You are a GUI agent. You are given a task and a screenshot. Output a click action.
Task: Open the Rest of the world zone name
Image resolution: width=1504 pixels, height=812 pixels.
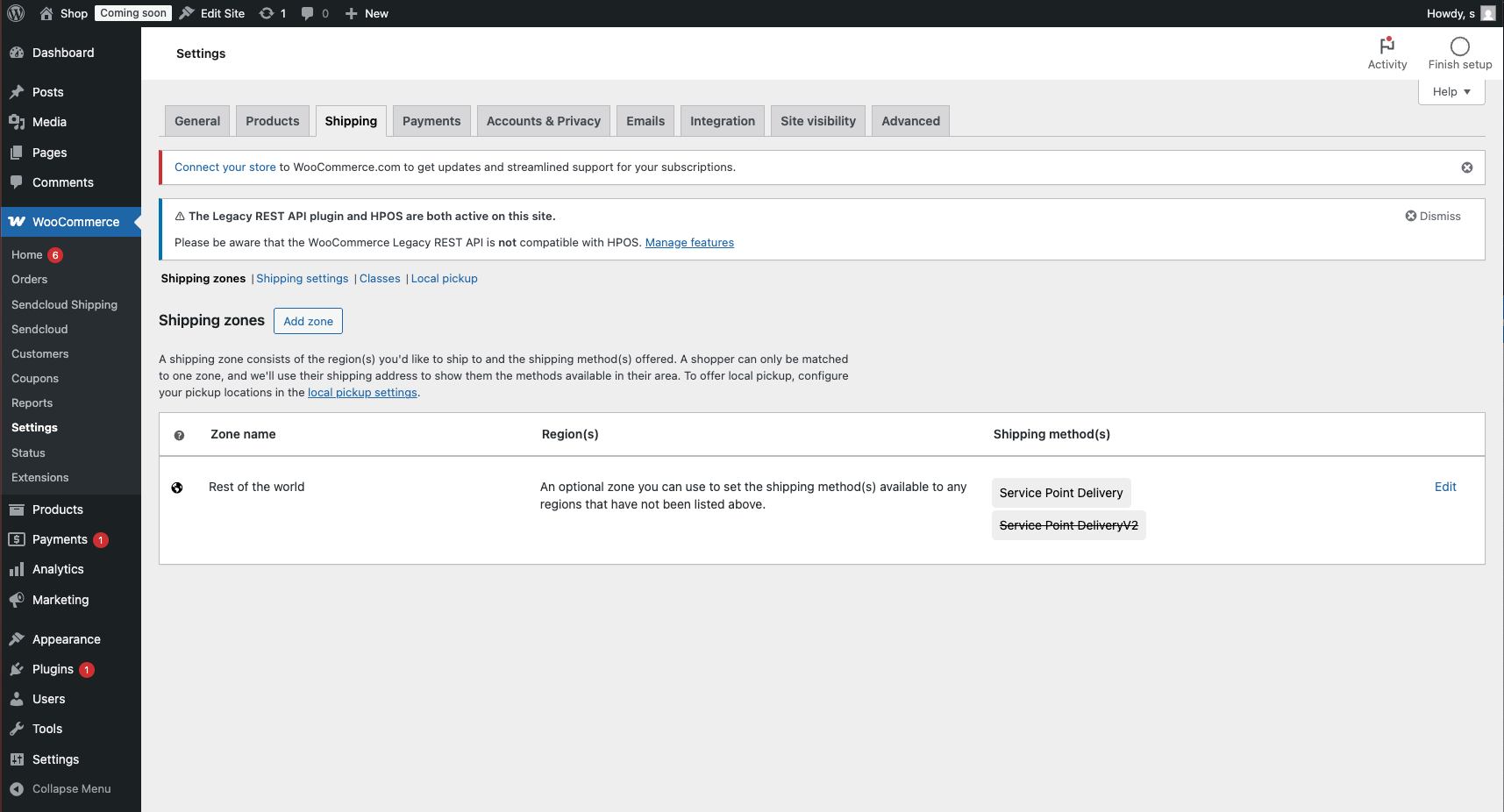257,487
